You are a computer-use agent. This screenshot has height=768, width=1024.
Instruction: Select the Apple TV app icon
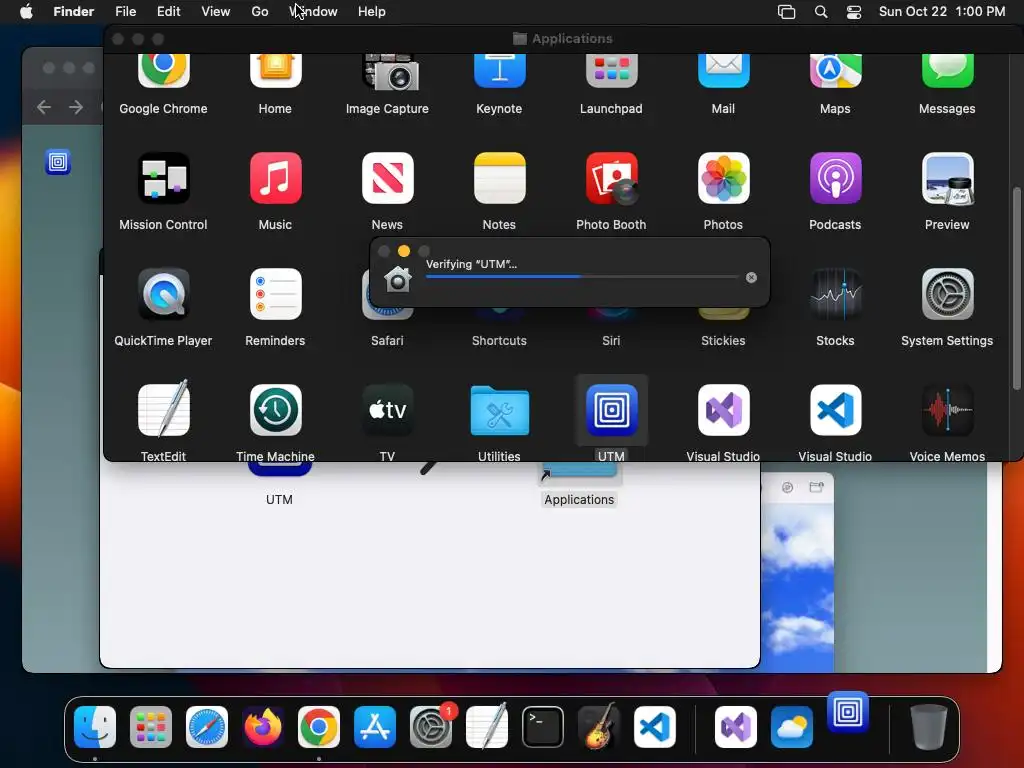(387, 409)
